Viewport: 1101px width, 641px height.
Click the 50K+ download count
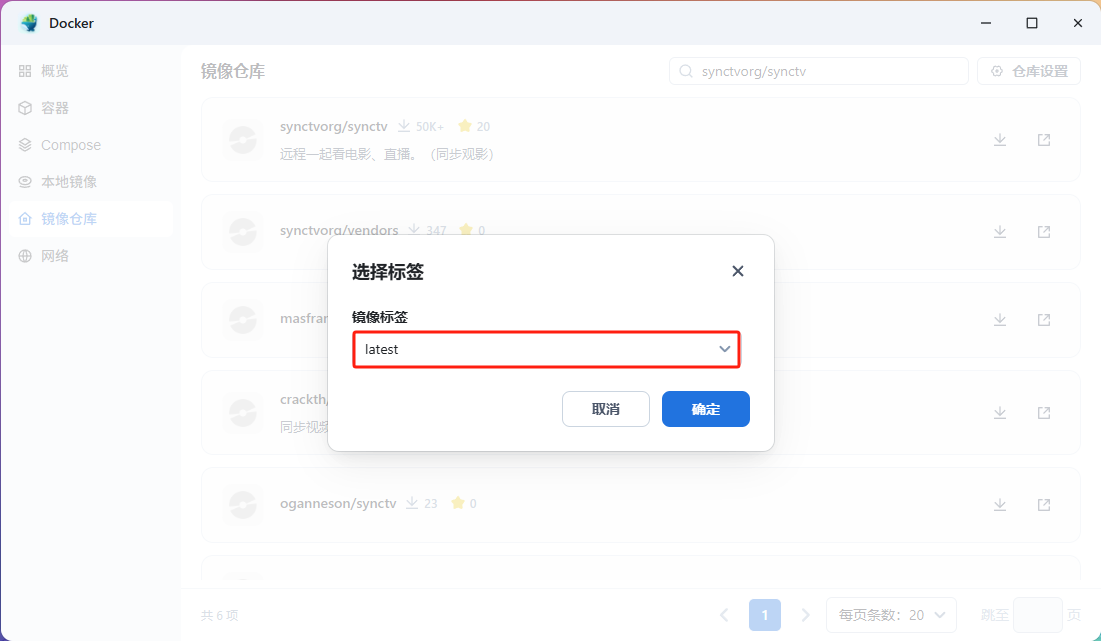pyautogui.click(x=430, y=127)
